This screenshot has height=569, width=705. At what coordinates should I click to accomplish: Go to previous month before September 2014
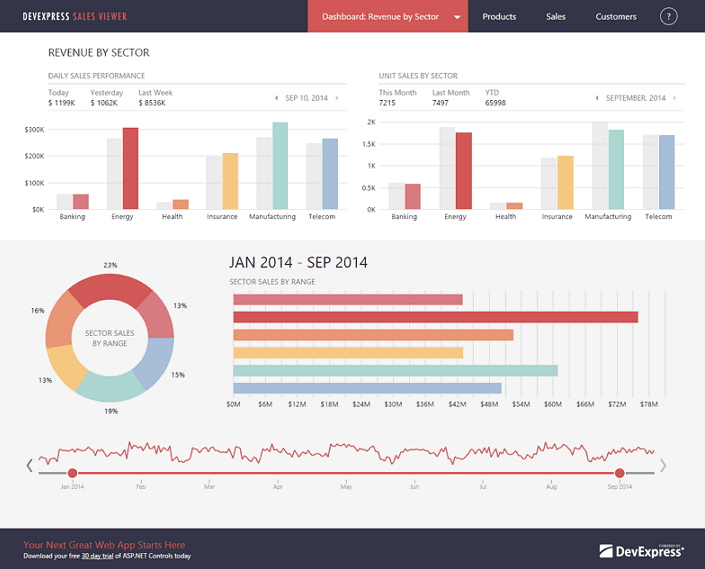(x=597, y=98)
